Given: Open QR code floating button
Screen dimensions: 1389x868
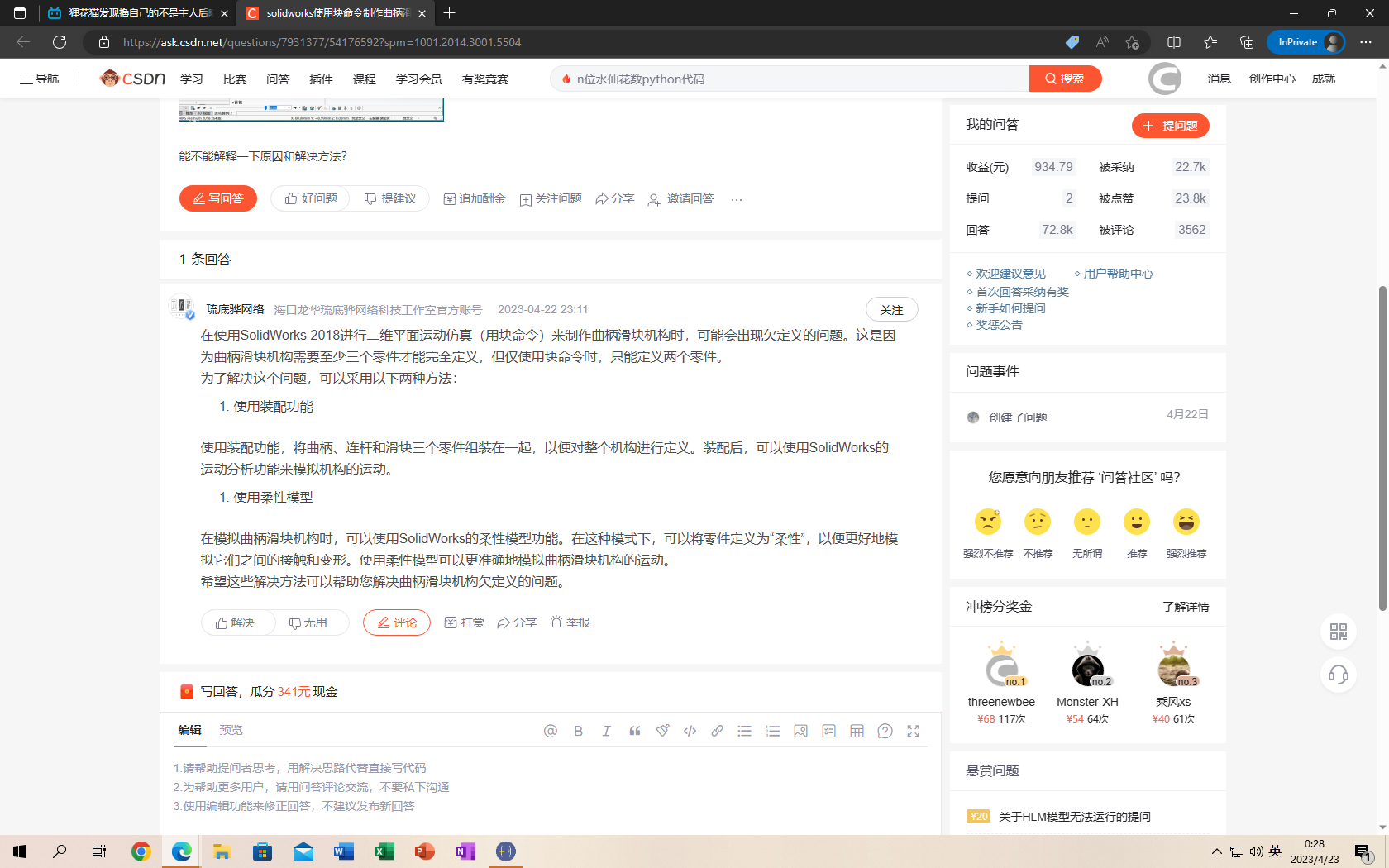Looking at the screenshot, I should [x=1339, y=632].
